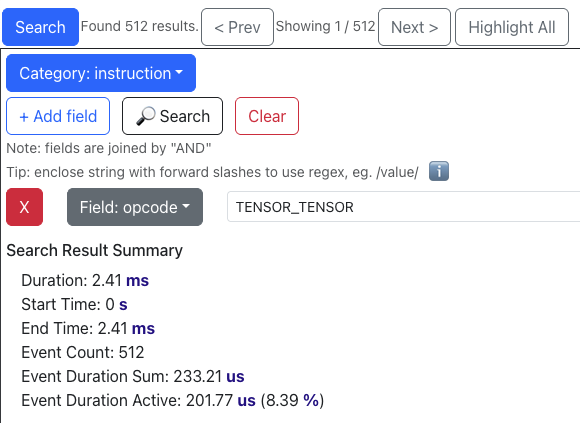The width and height of the screenshot is (580, 423).
Task: Select 'Start Time: 0 s' line
Action: (x=74, y=304)
